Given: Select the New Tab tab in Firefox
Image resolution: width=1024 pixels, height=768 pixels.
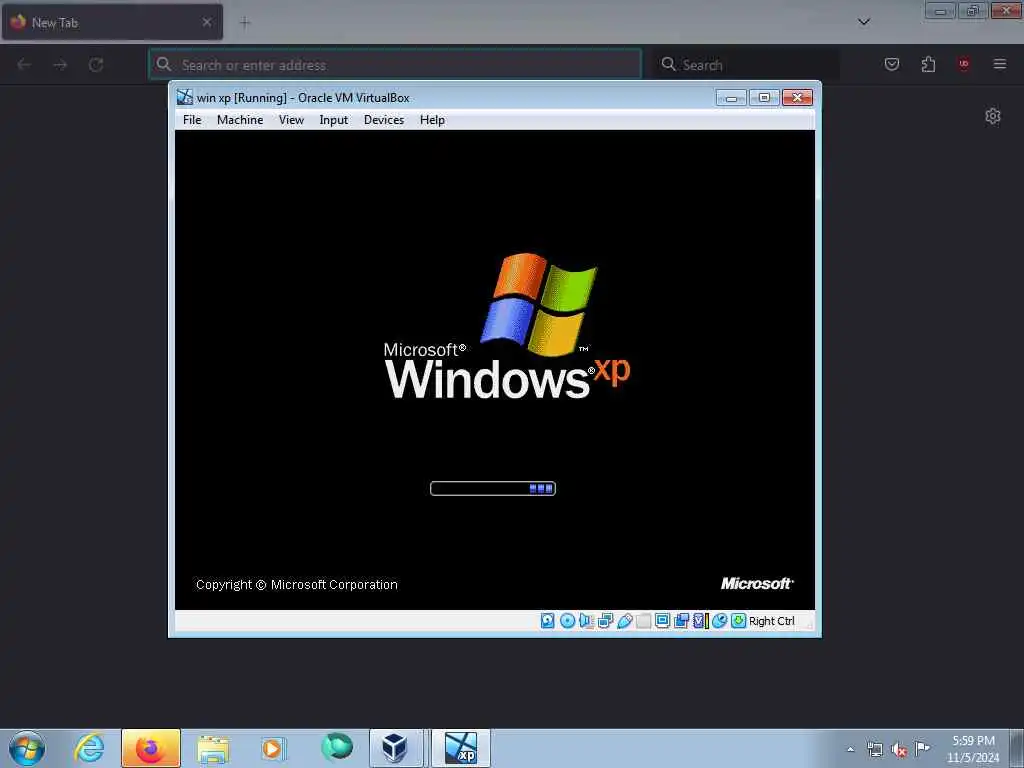Looking at the screenshot, I should tap(112, 22).
